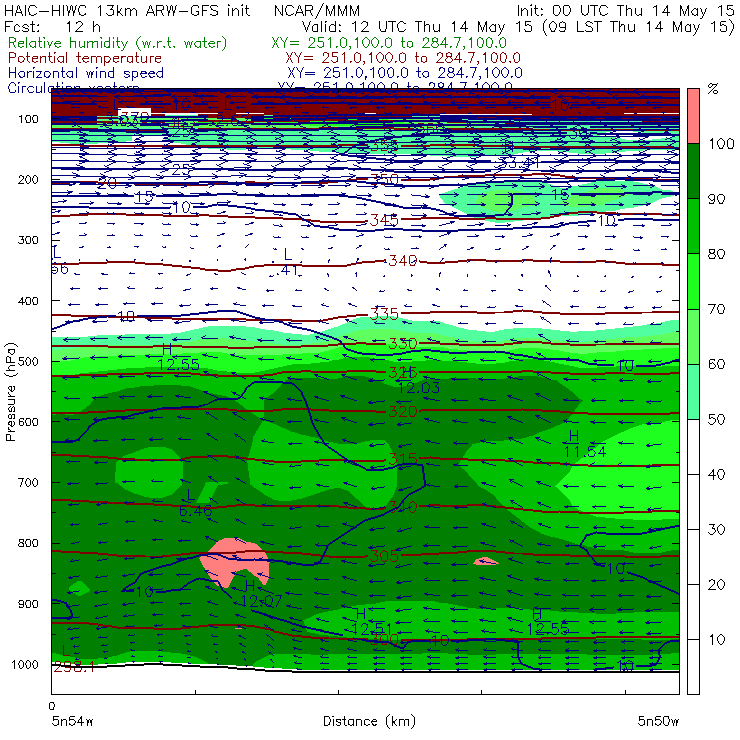This screenshot has width=740, height=740.
Task: Pick the teal 50–60% color bar segment
Action: pos(693,392)
